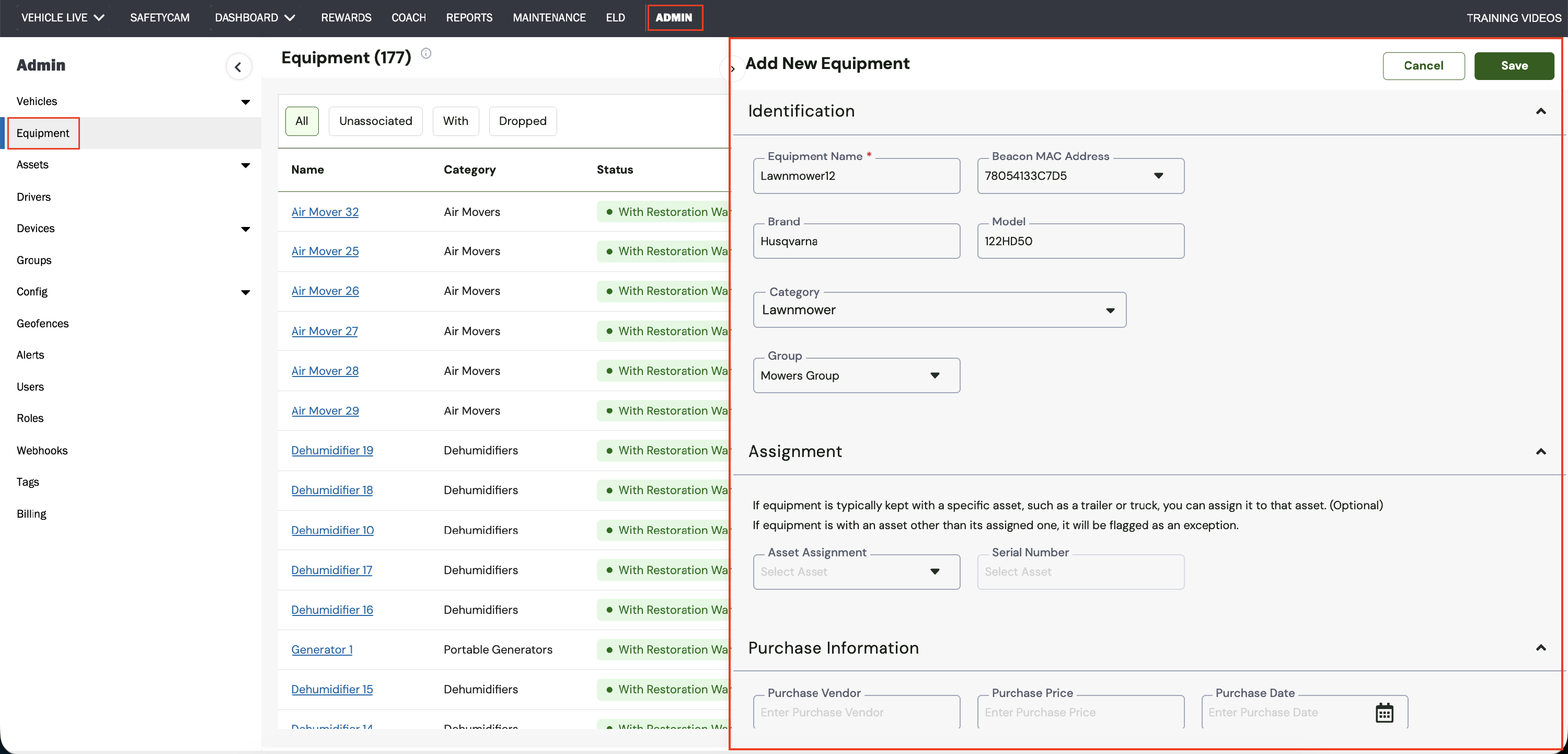Collapse the Add New Equipment panel arrow
This screenshot has height=754, width=1568.
[732, 69]
